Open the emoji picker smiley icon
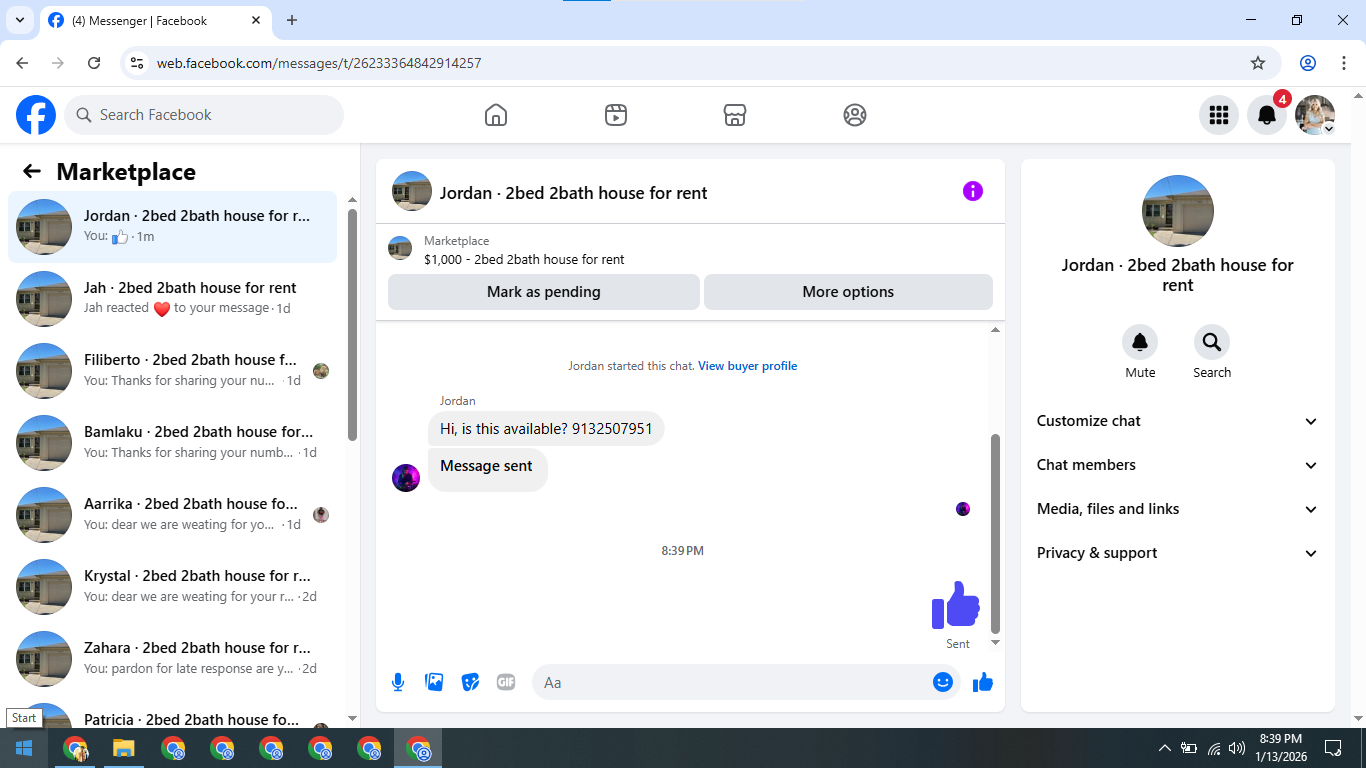Viewport: 1366px width, 768px height. click(942, 682)
